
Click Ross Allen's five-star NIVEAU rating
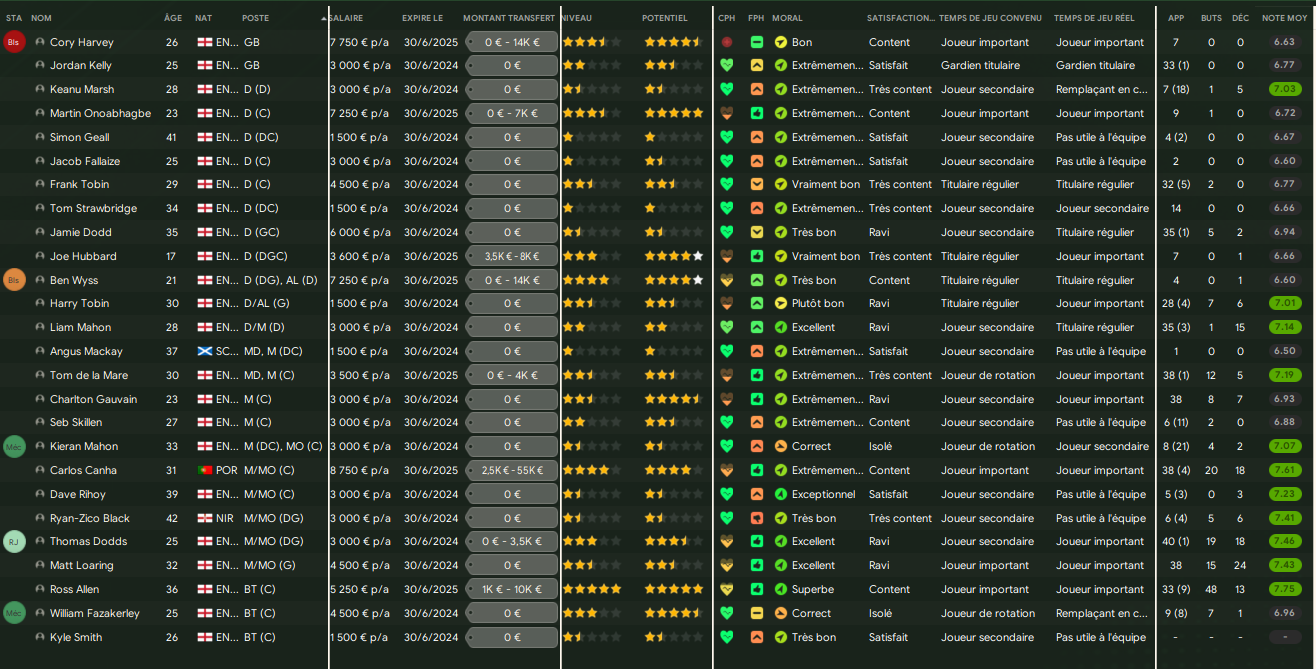tap(592, 589)
